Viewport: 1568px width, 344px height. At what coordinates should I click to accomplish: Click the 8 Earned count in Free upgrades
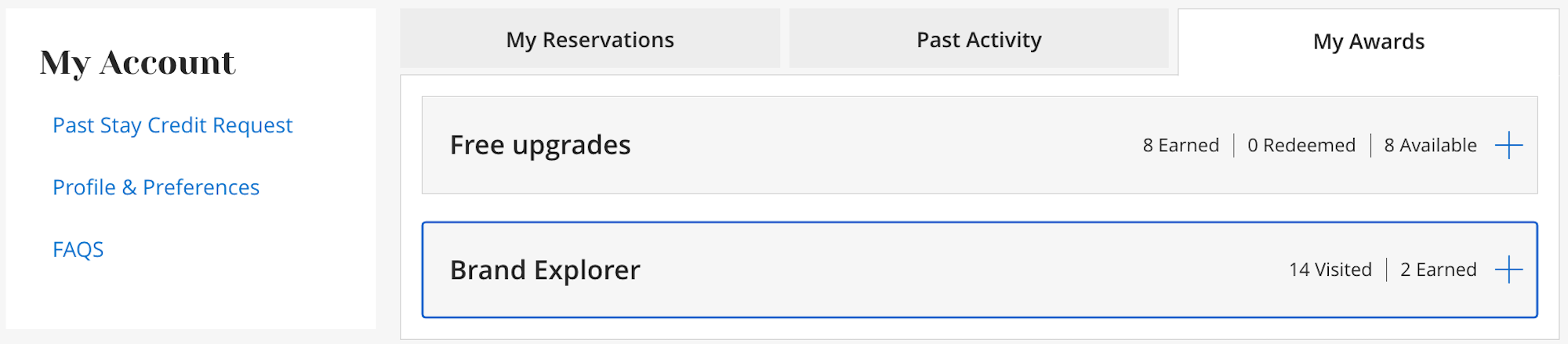[1181, 145]
